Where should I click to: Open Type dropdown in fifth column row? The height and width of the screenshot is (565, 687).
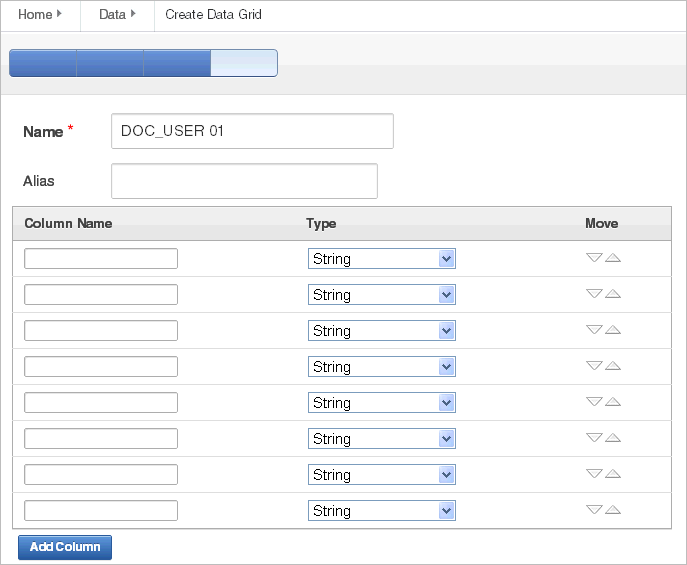click(382, 402)
